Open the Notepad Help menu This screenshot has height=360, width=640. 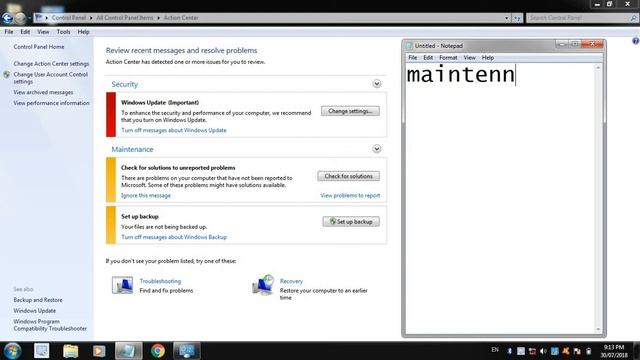[x=487, y=58]
